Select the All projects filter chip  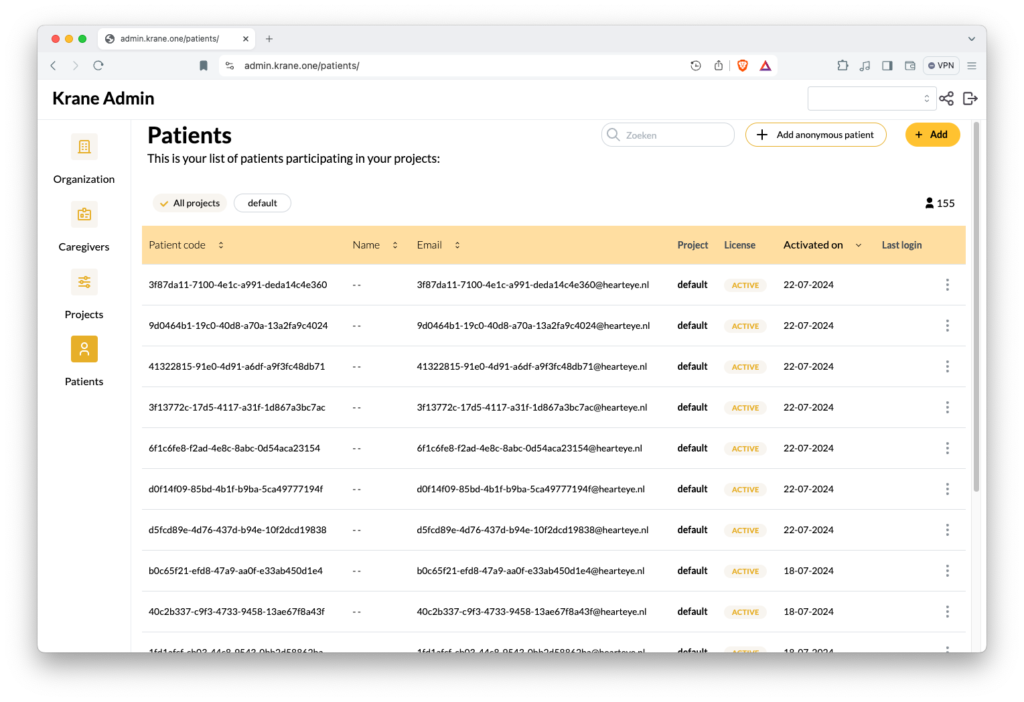[190, 203]
